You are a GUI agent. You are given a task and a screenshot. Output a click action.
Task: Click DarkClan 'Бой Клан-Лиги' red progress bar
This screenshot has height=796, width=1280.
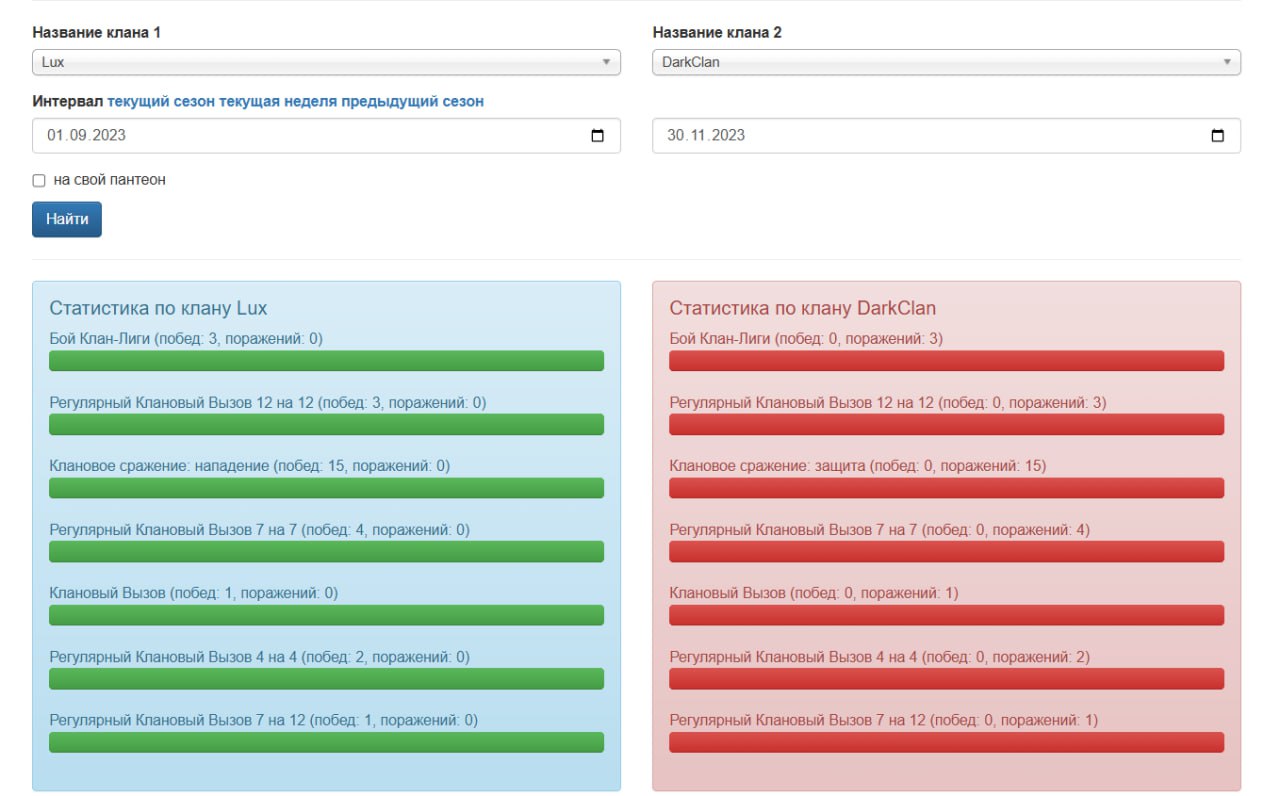(x=946, y=361)
